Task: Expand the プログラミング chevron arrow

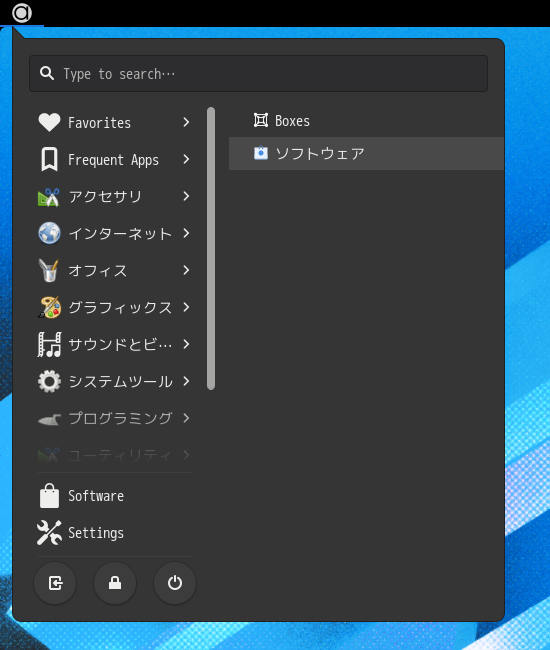Action: (186, 418)
